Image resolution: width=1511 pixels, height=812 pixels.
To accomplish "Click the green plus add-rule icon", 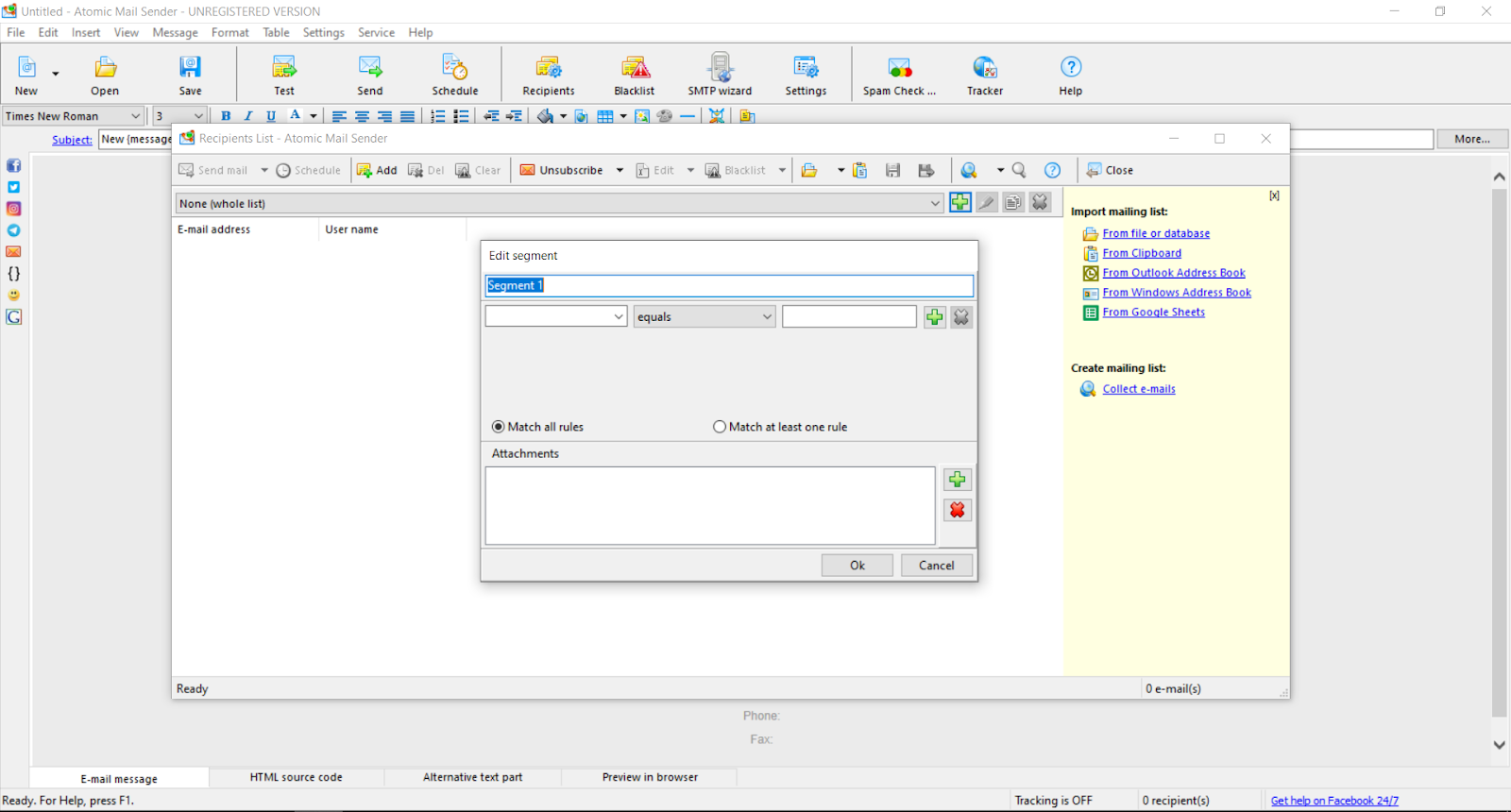I will click(935, 317).
